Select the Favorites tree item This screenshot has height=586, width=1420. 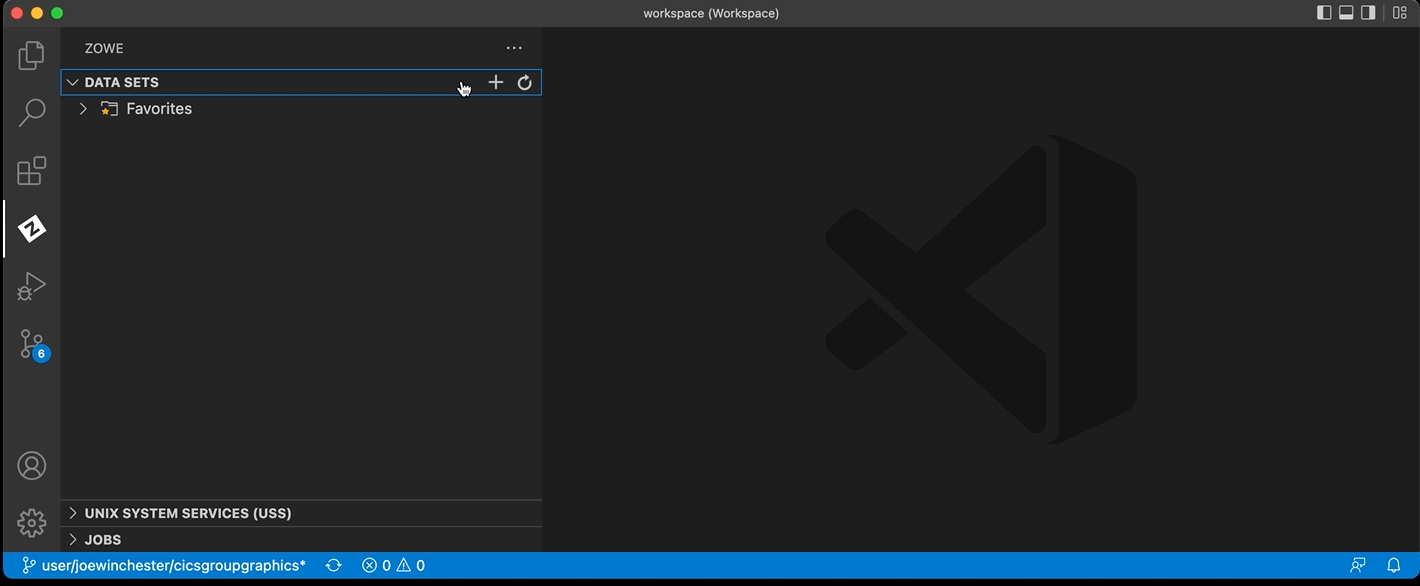pos(301,109)
